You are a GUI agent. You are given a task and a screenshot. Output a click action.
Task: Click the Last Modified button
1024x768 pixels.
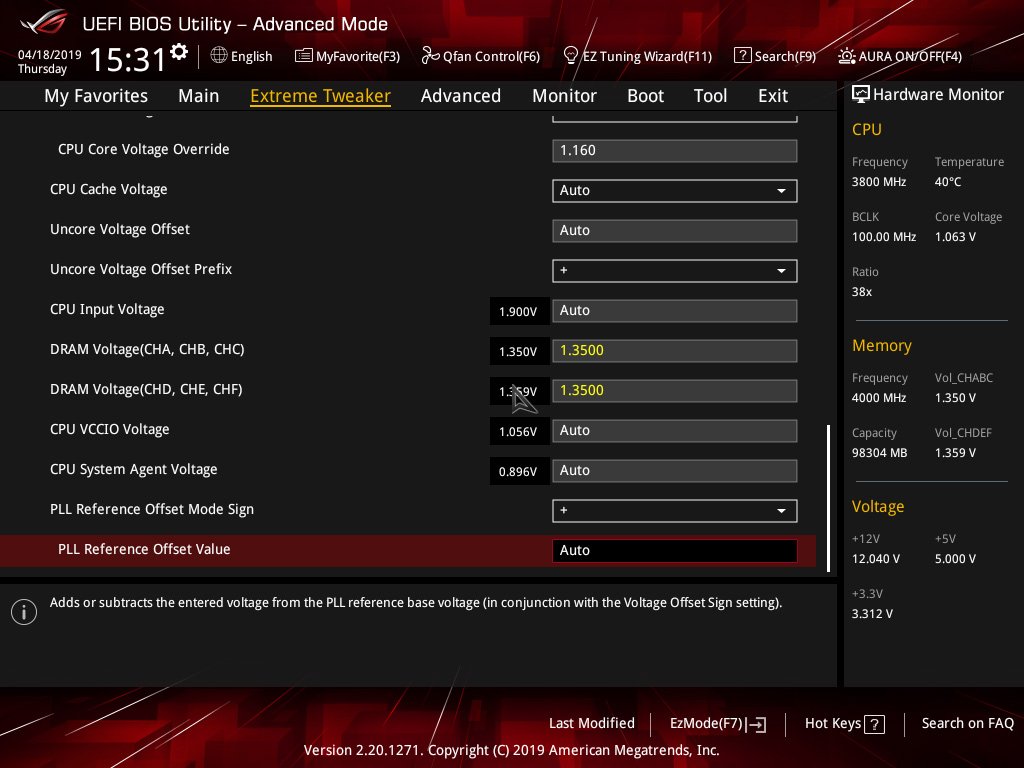pos(592,723)
